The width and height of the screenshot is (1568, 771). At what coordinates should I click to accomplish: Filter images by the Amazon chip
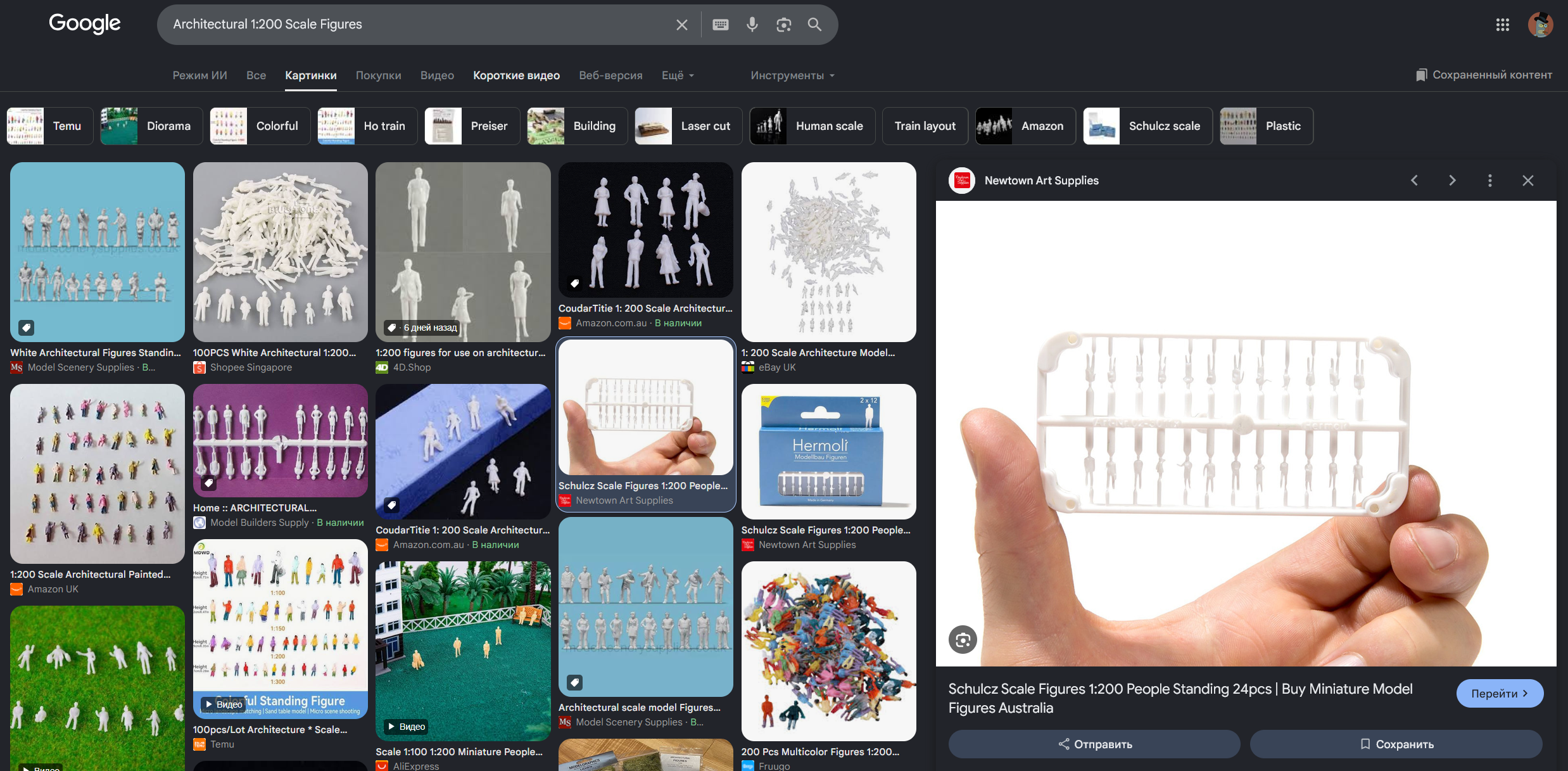(x=1026, y=126)
